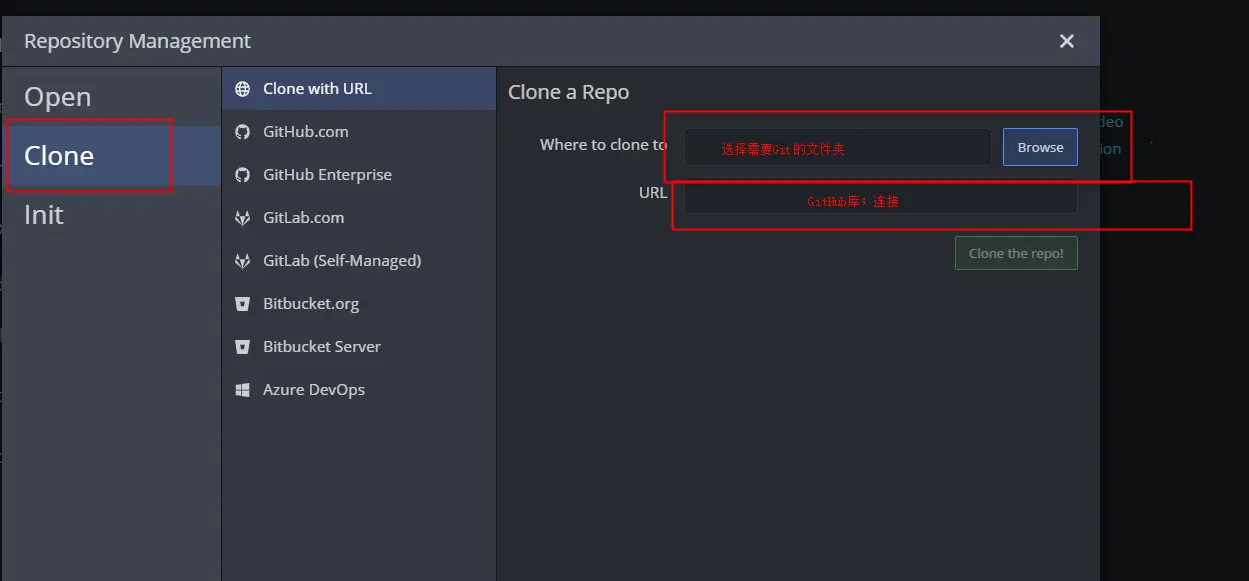
Task: Click the GitLab (Self-Managed) fox icon
Action: (242, 261)
